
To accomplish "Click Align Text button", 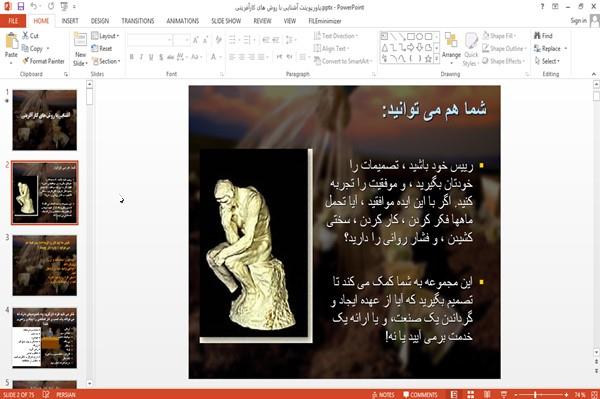I will (331, 48).
